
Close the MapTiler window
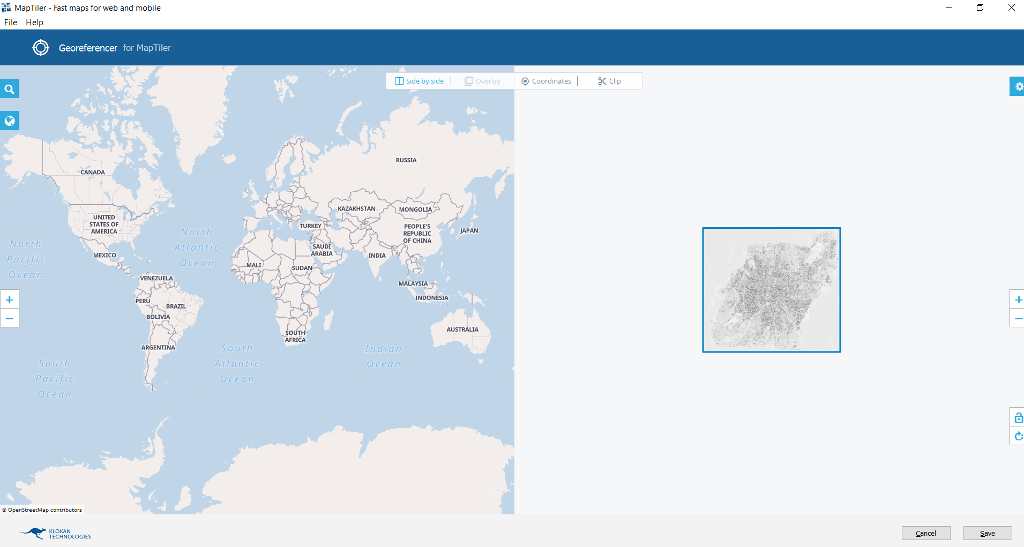[x=1011, y=8]
